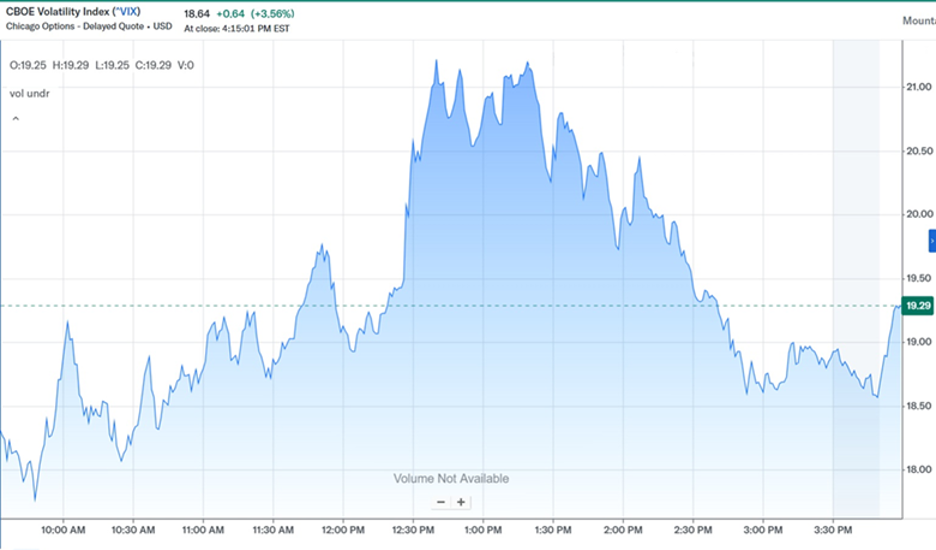The image size is (936, 550).
Task: Open the Mountain chart type dropdown
Action: click(919, 21)
